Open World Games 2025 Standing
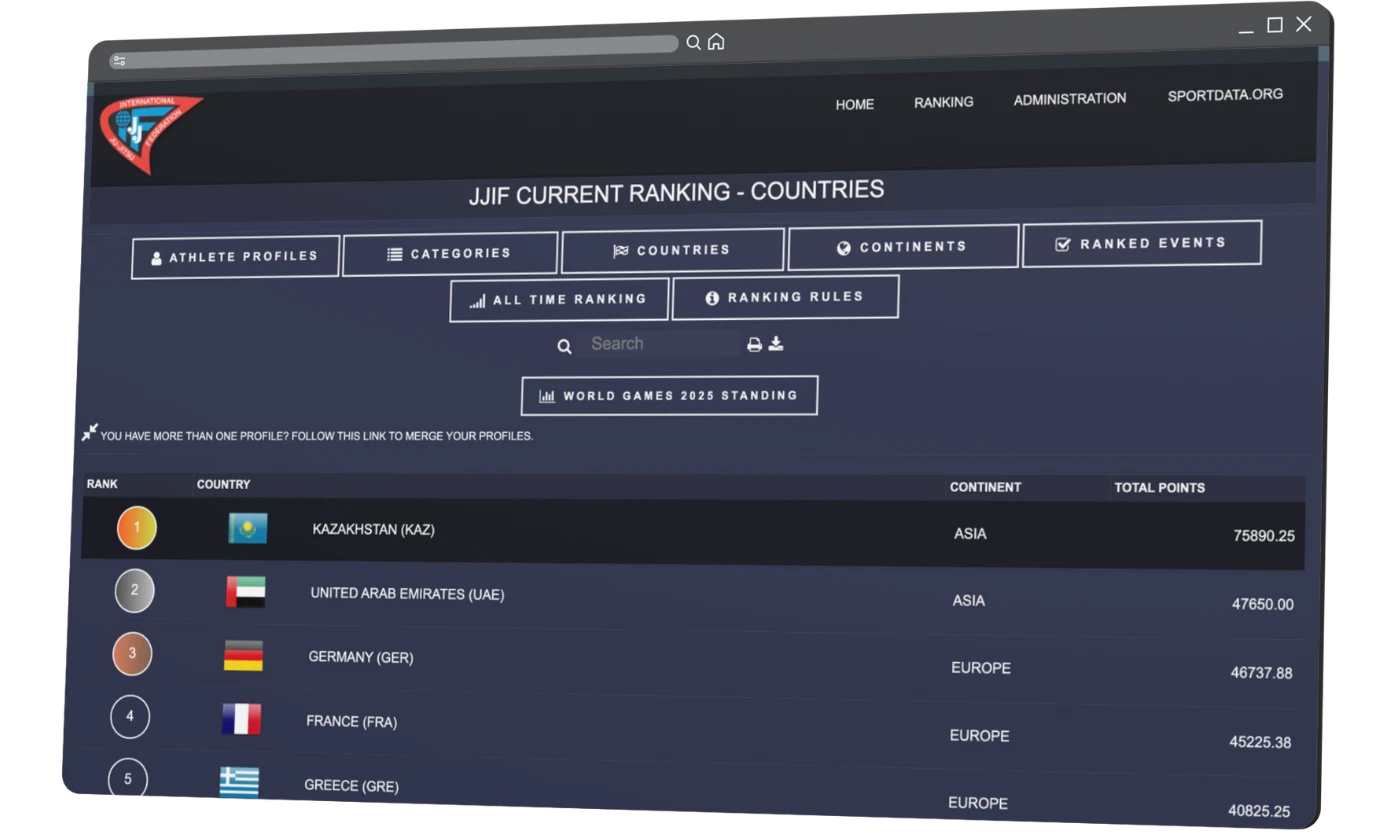1400x840 pixels. [x=669, y=396]
